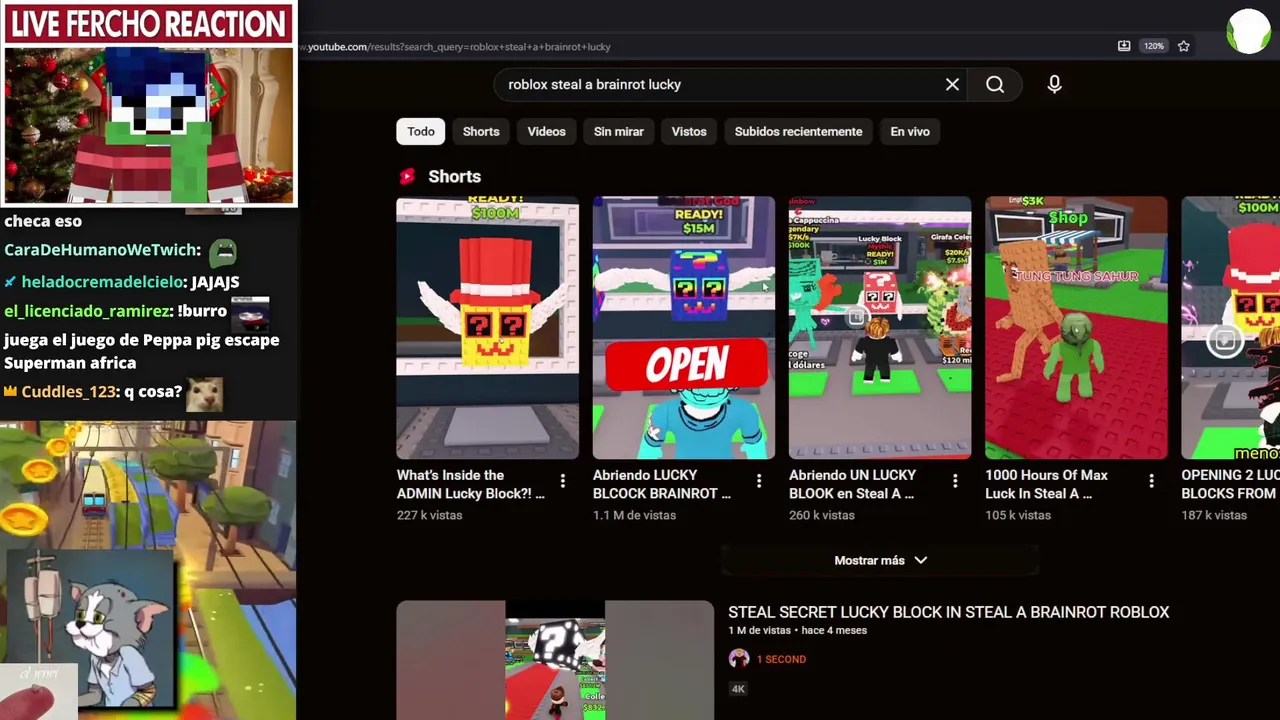Image resolution: width=1280 pixels, height=720 pixels.
Task: Open 'Abriendo UN LUCKY BLOOK en Steal A' title
Action: click(853, 484)
